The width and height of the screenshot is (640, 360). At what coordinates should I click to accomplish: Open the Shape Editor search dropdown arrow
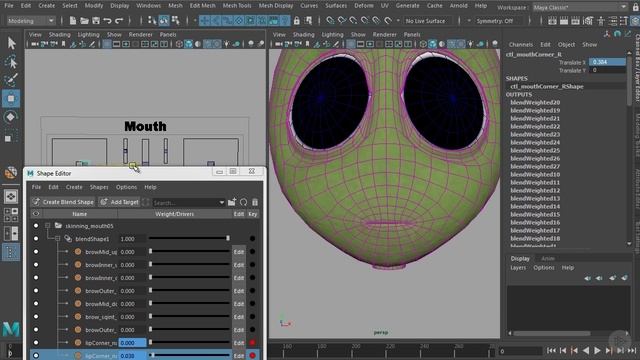(x=221, y=202)
